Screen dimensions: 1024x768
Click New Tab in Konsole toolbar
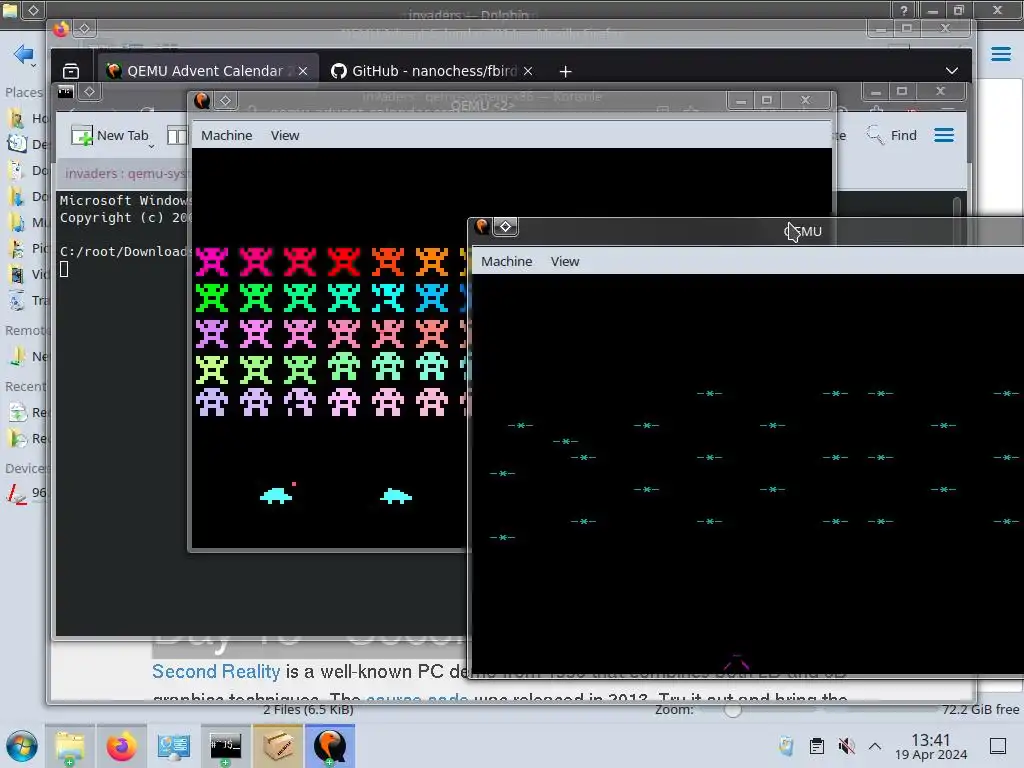click(x=110, y=135)
